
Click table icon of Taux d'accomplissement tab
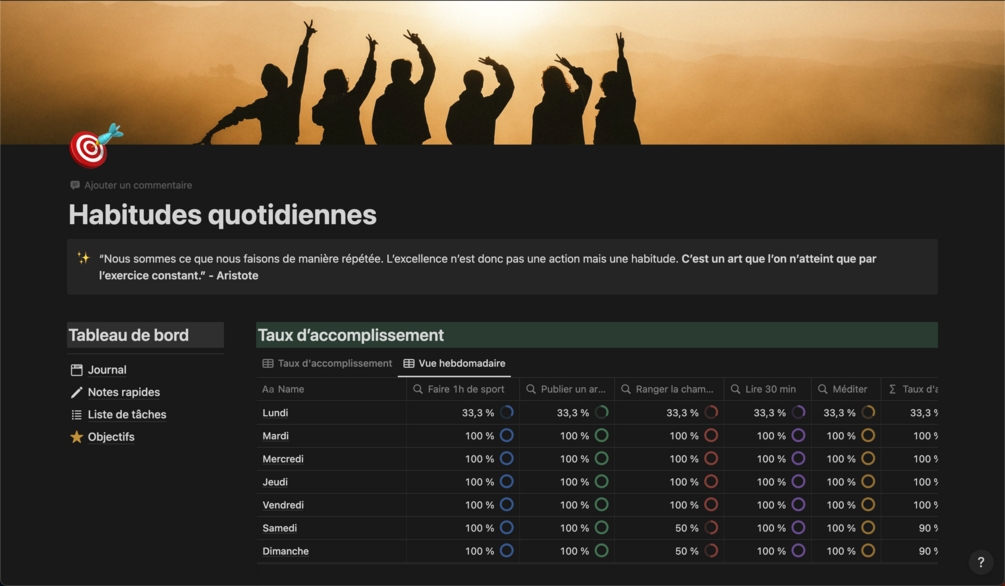point(268,364)
